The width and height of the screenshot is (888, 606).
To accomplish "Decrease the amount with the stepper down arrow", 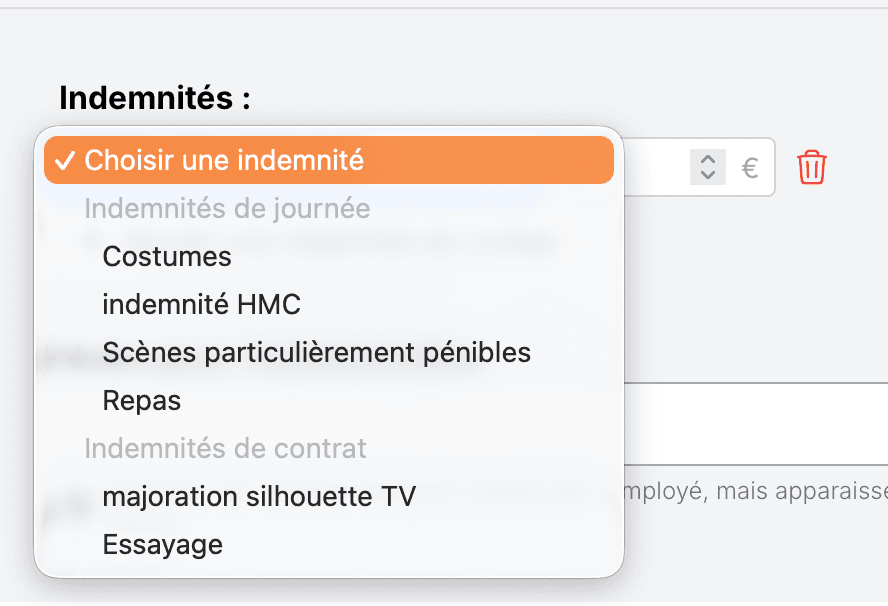I will 707,175.
